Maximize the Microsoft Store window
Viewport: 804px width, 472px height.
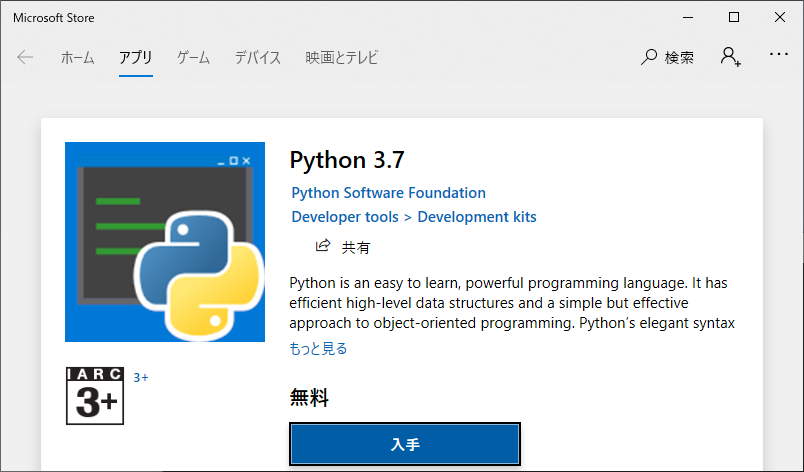pos(734,17)
